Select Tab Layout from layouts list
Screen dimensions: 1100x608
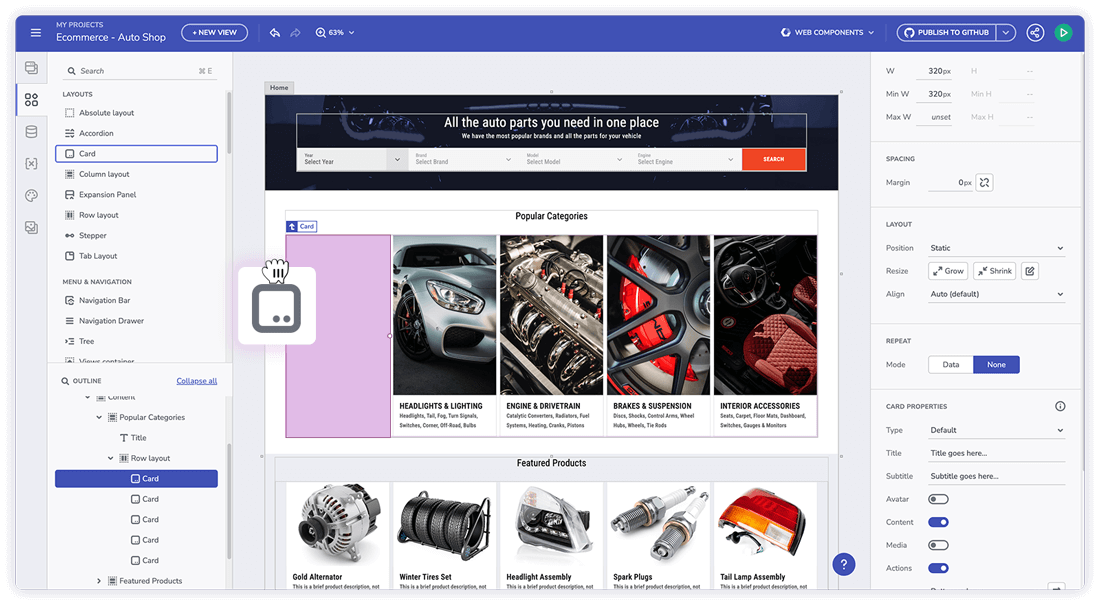tap(98, 256)
